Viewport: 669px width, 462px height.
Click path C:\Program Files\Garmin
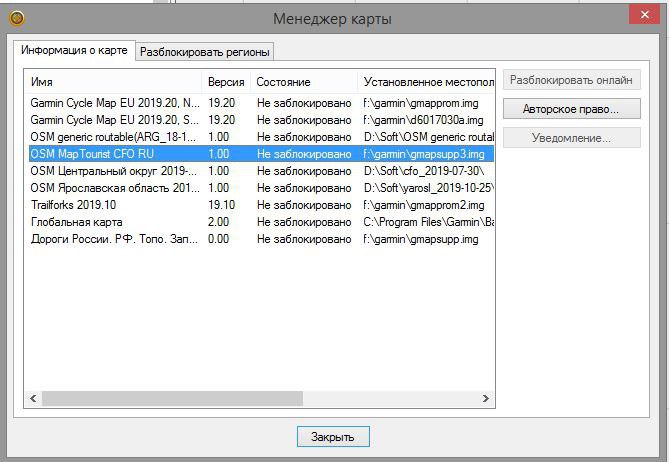429,222
